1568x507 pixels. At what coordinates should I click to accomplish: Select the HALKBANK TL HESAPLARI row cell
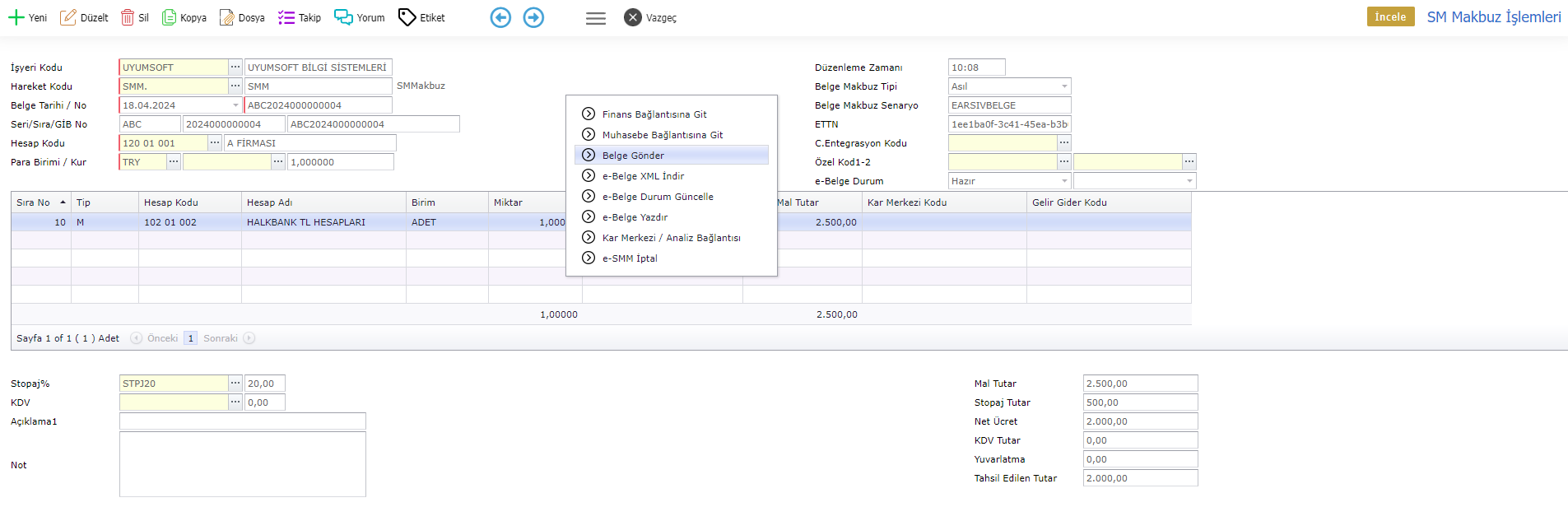(323, 222)
